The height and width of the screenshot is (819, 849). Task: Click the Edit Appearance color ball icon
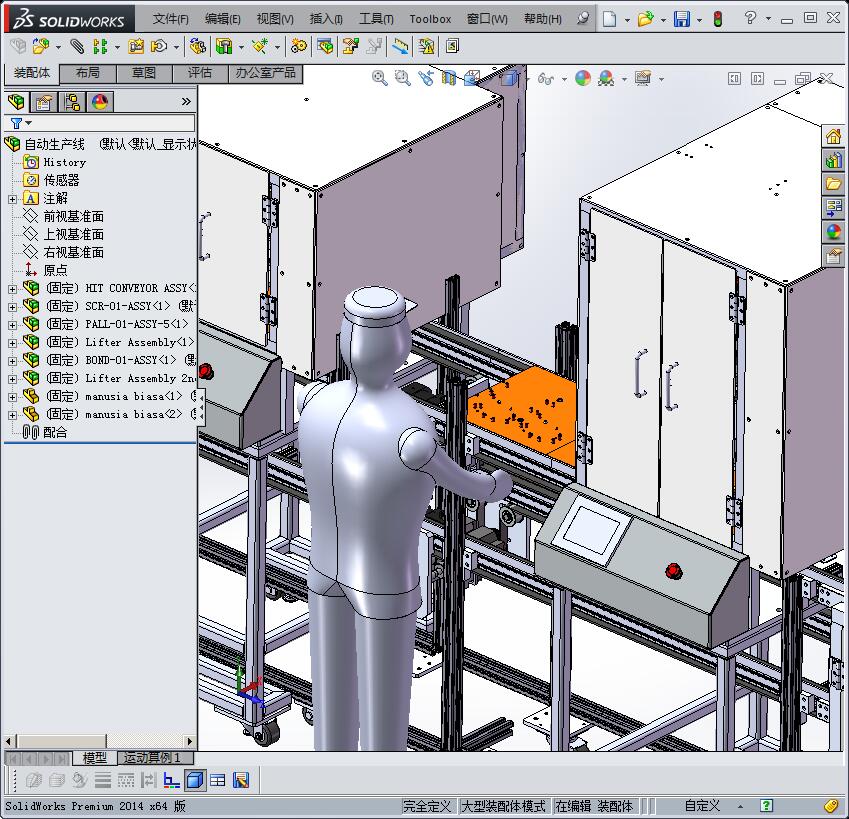583,78
